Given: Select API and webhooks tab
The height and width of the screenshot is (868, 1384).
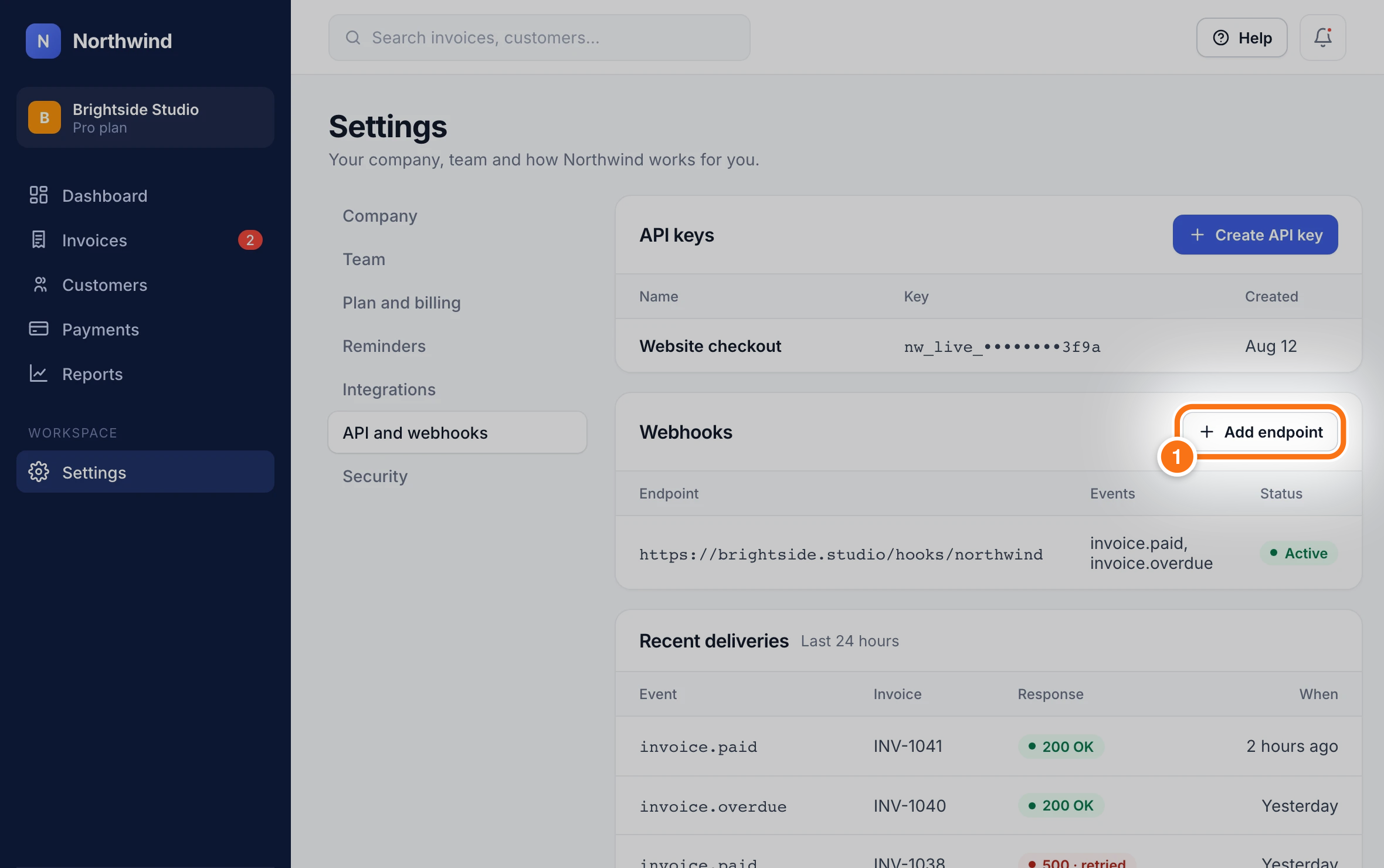Looking at the screenshot, I should tap(457, 433).
